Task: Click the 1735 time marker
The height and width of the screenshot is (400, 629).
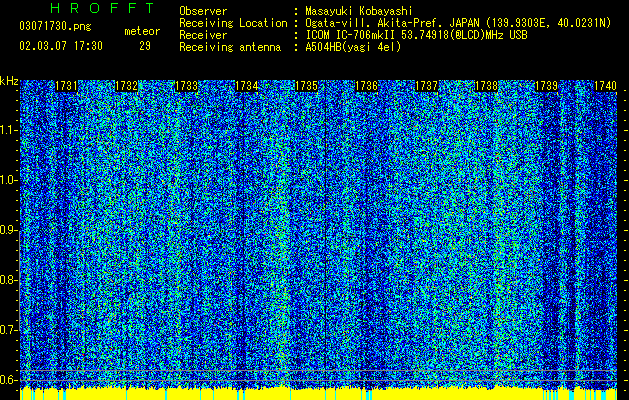Action: coord(306,86)
